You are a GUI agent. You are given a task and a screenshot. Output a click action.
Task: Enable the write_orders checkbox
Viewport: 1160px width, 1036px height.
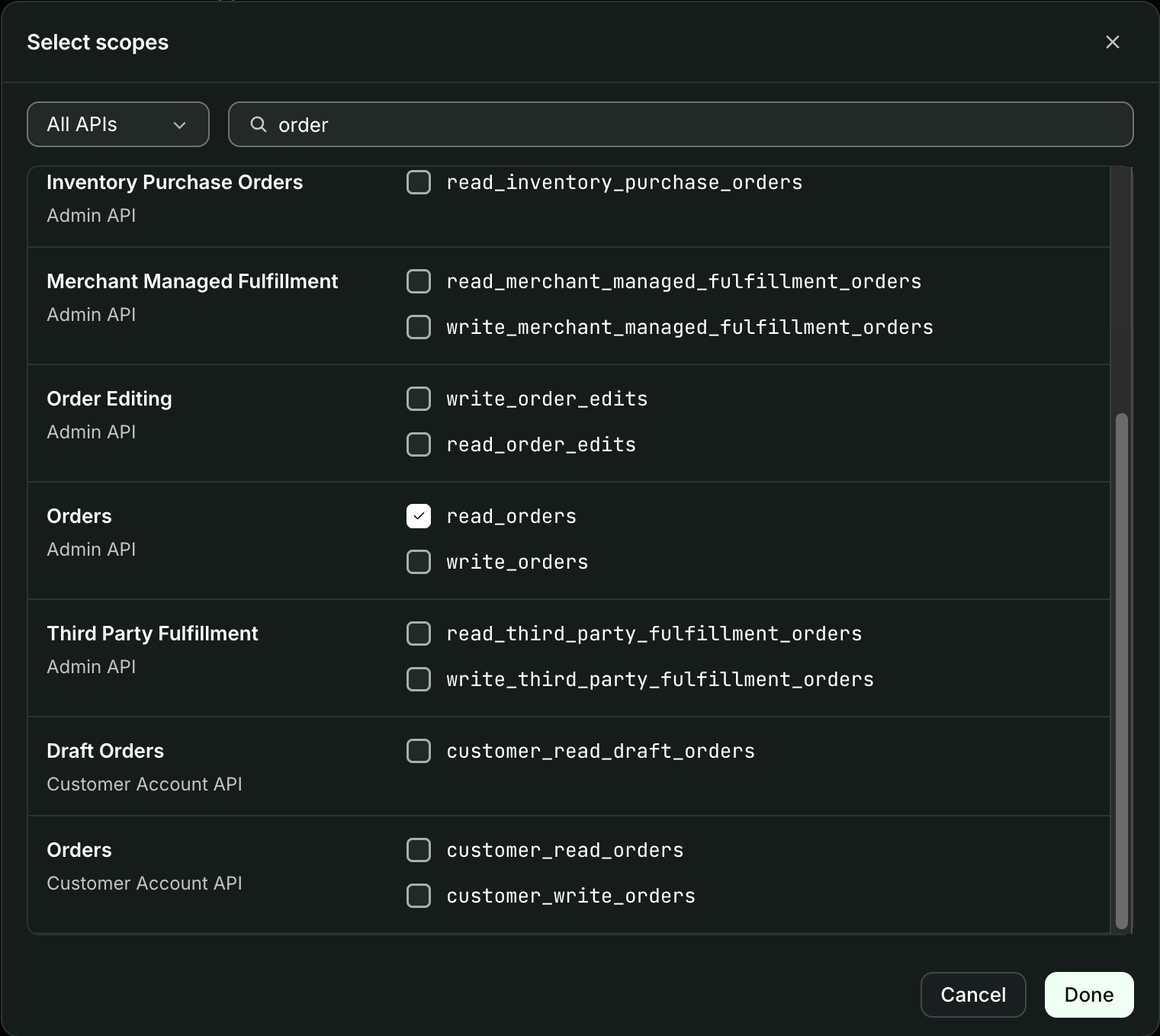(x=419, y=562)
